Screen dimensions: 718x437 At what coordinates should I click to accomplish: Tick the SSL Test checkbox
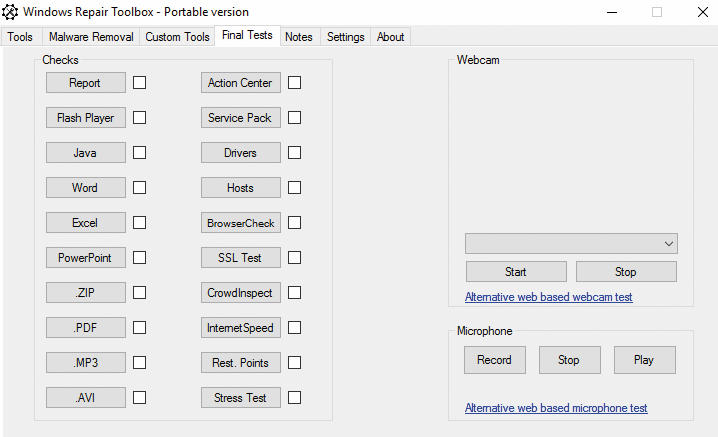(294, 257)
